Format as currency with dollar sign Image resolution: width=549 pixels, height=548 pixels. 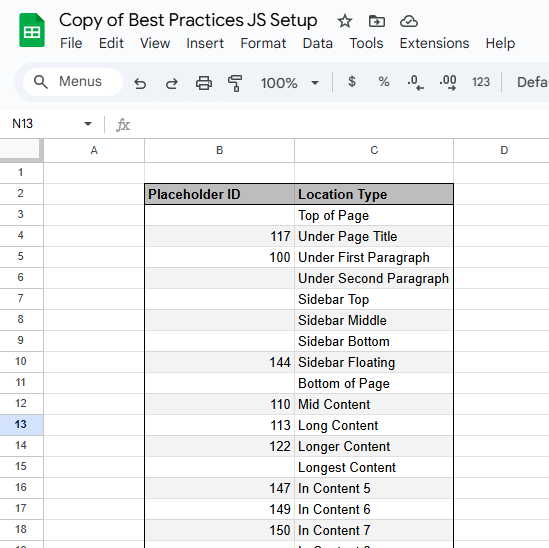coord(352,82)
